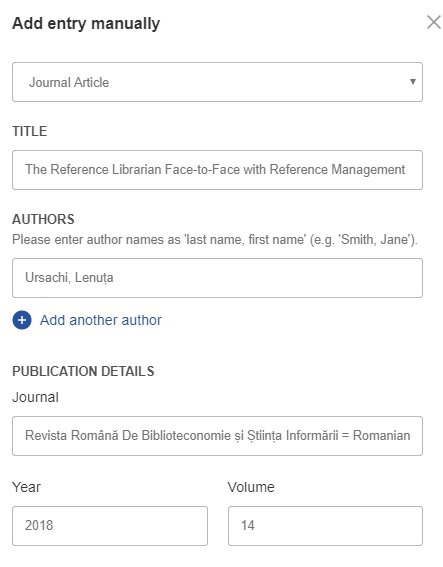
Task: Focus the Volume field showing 14
Action: click(x=325, y=526)
